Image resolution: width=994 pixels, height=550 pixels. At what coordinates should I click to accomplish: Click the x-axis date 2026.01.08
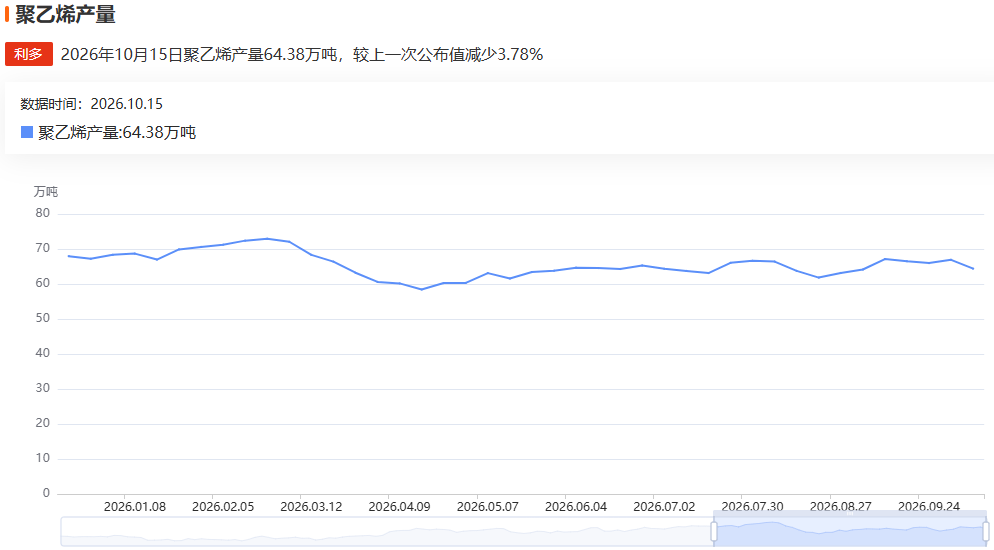(135, 507)
